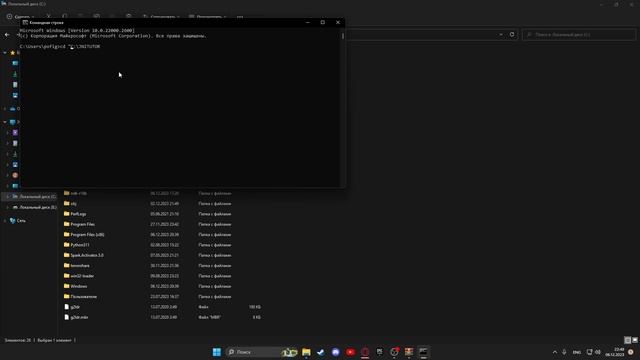Select the Quick access star icon

(12, 53)
